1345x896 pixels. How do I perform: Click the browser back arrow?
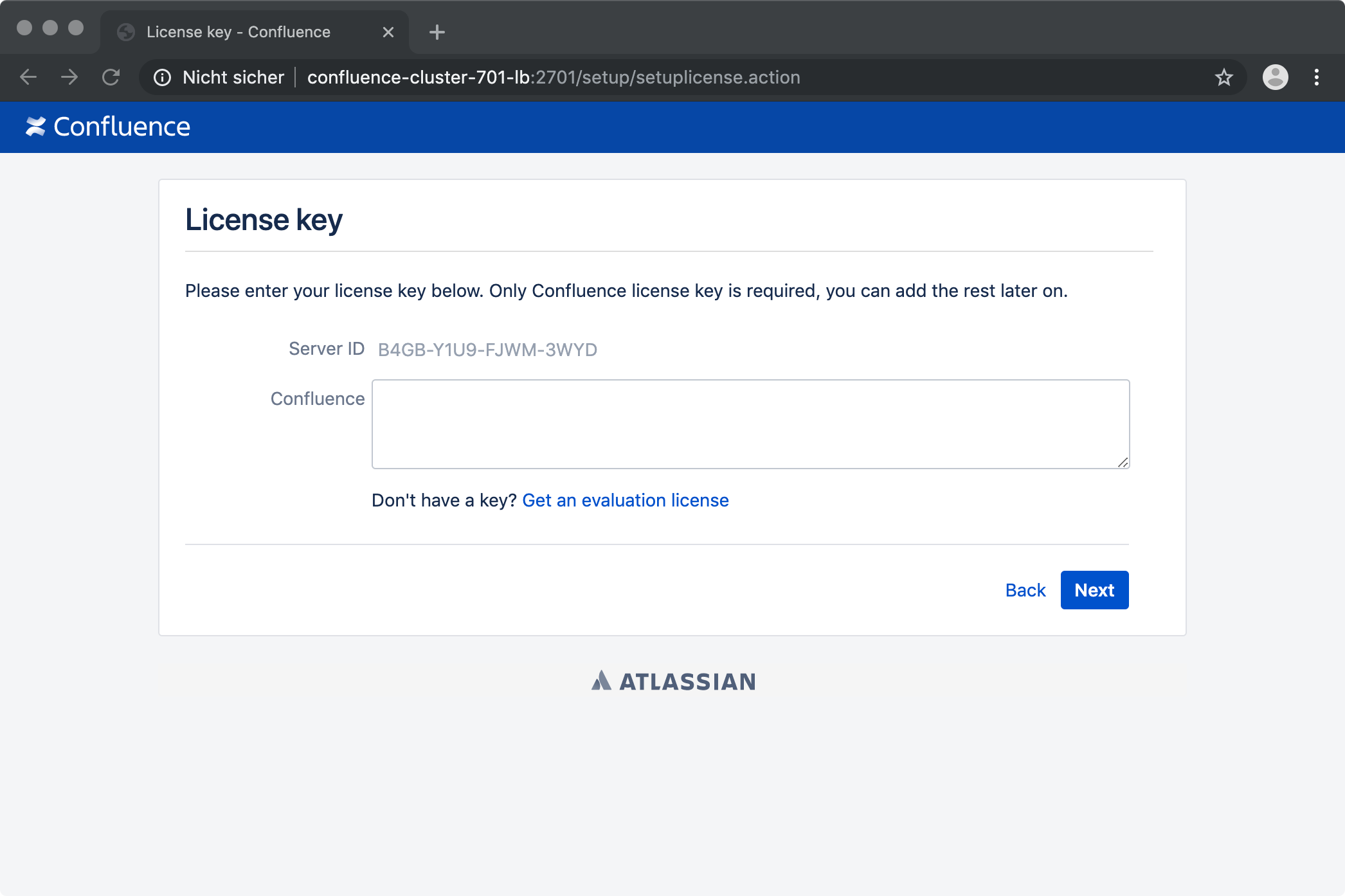point(28,77)
